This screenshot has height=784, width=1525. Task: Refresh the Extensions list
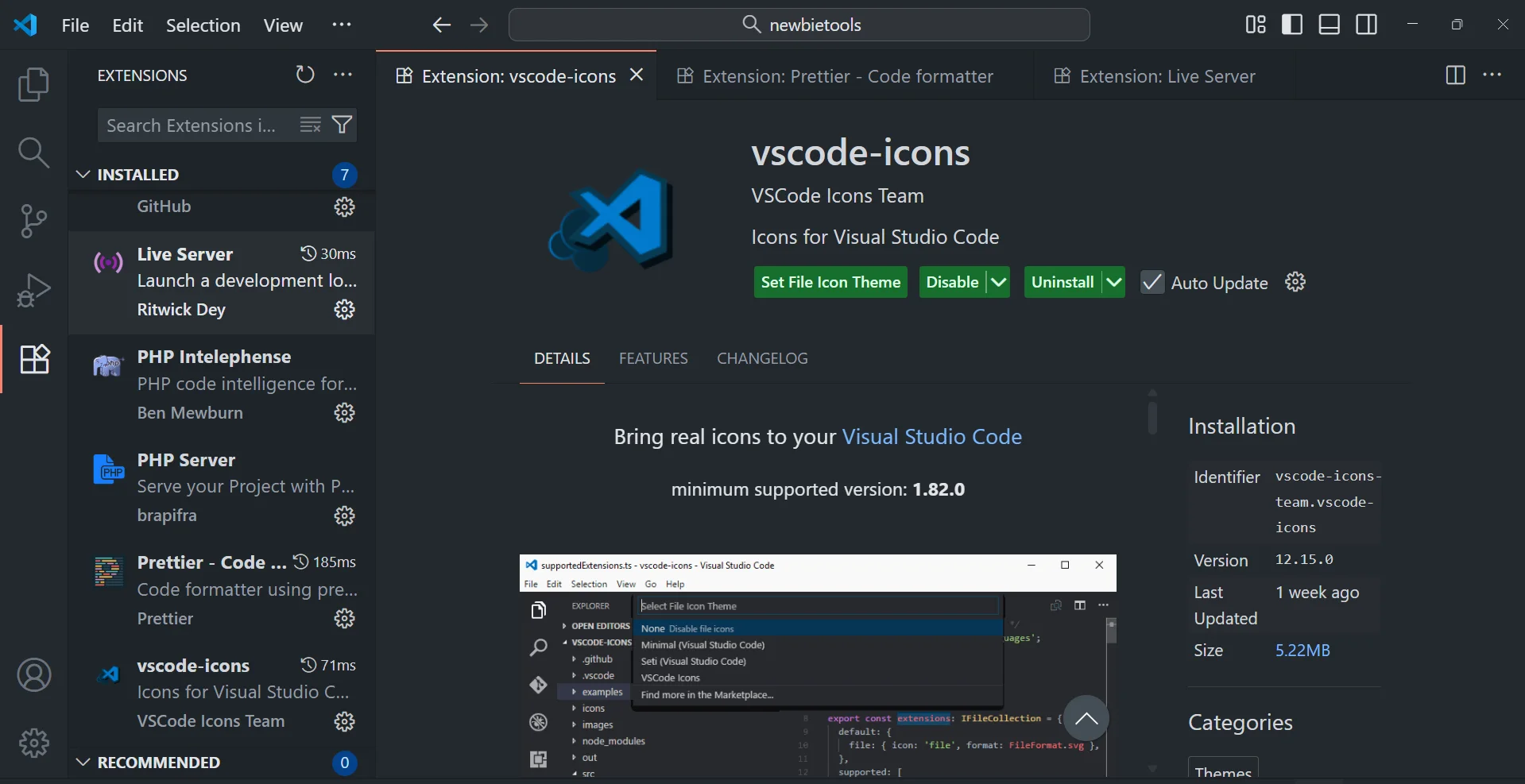pos(304,74)
